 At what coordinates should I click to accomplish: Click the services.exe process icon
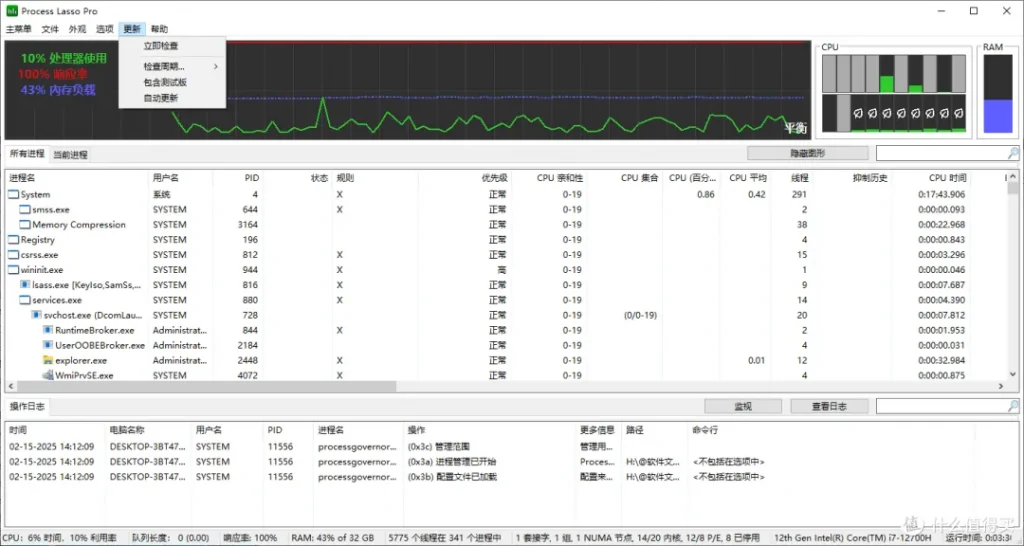(x=25, y=300)
